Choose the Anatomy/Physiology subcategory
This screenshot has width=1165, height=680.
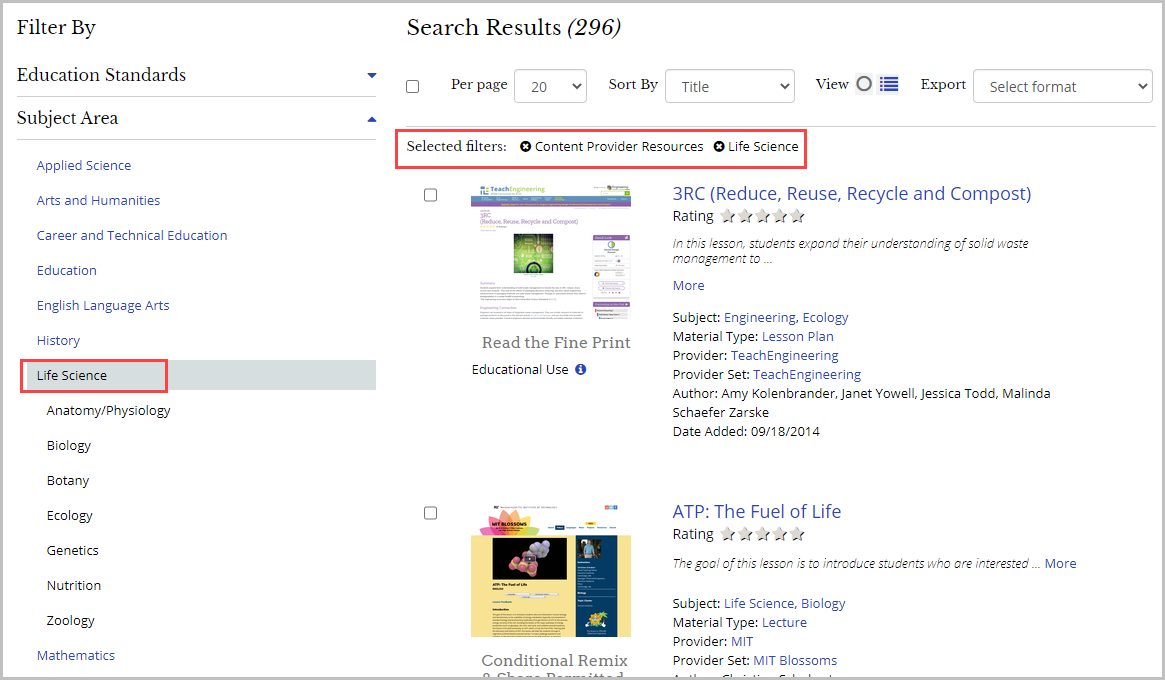click(108, 410)
